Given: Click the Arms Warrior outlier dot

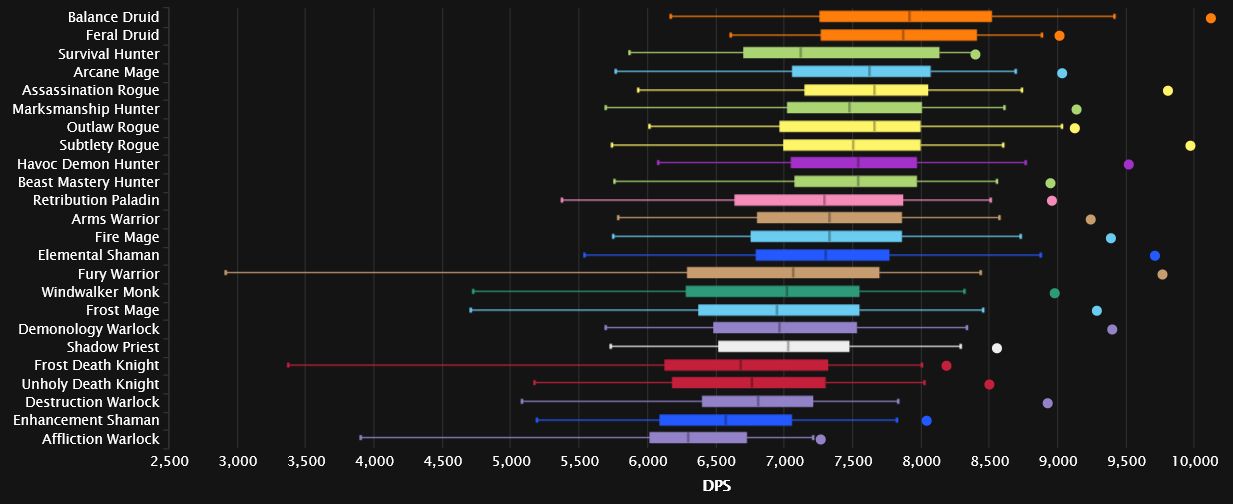Looking at the screenshot, I should [x=1090, y=219].
